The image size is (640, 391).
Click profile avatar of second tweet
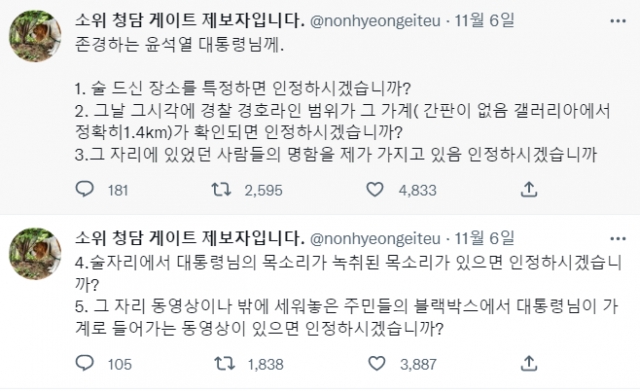tap(35, 254)
